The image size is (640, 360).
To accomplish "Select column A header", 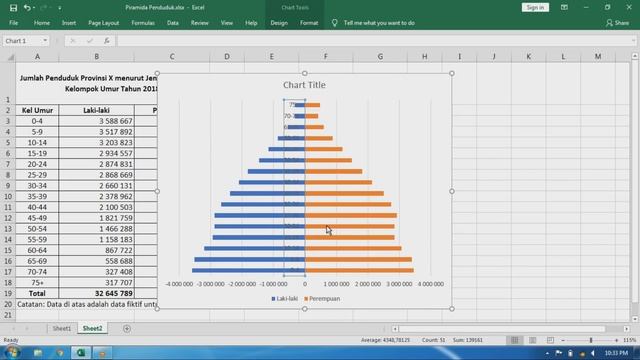I will 37,56.
